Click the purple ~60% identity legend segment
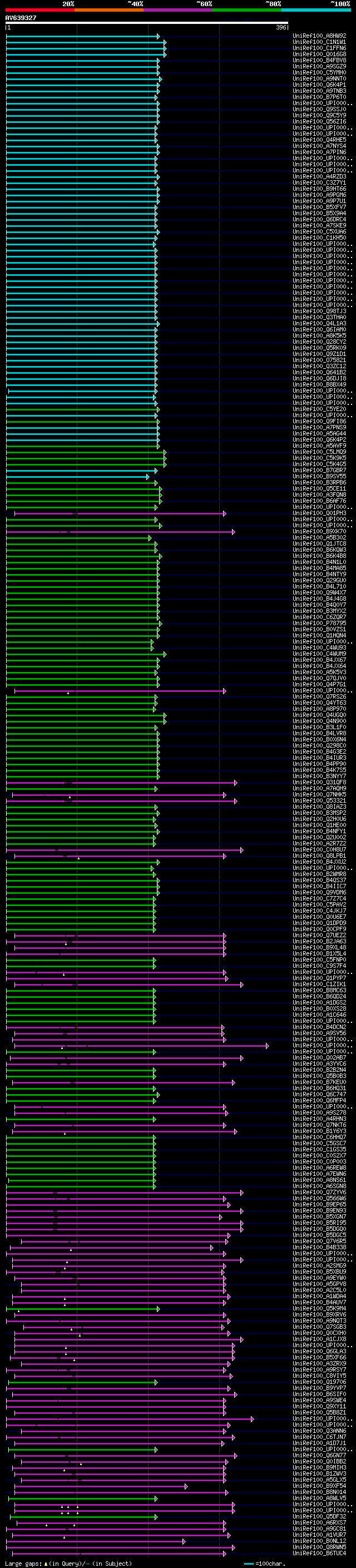The width and height of the screenshot is (356, 1568). tap(177, 10)
